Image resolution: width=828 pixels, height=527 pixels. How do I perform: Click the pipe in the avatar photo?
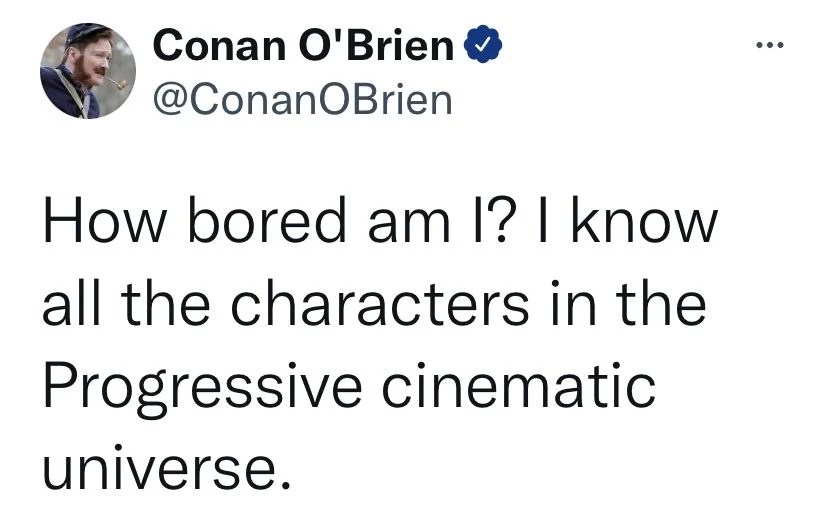(x=119, y=84)
